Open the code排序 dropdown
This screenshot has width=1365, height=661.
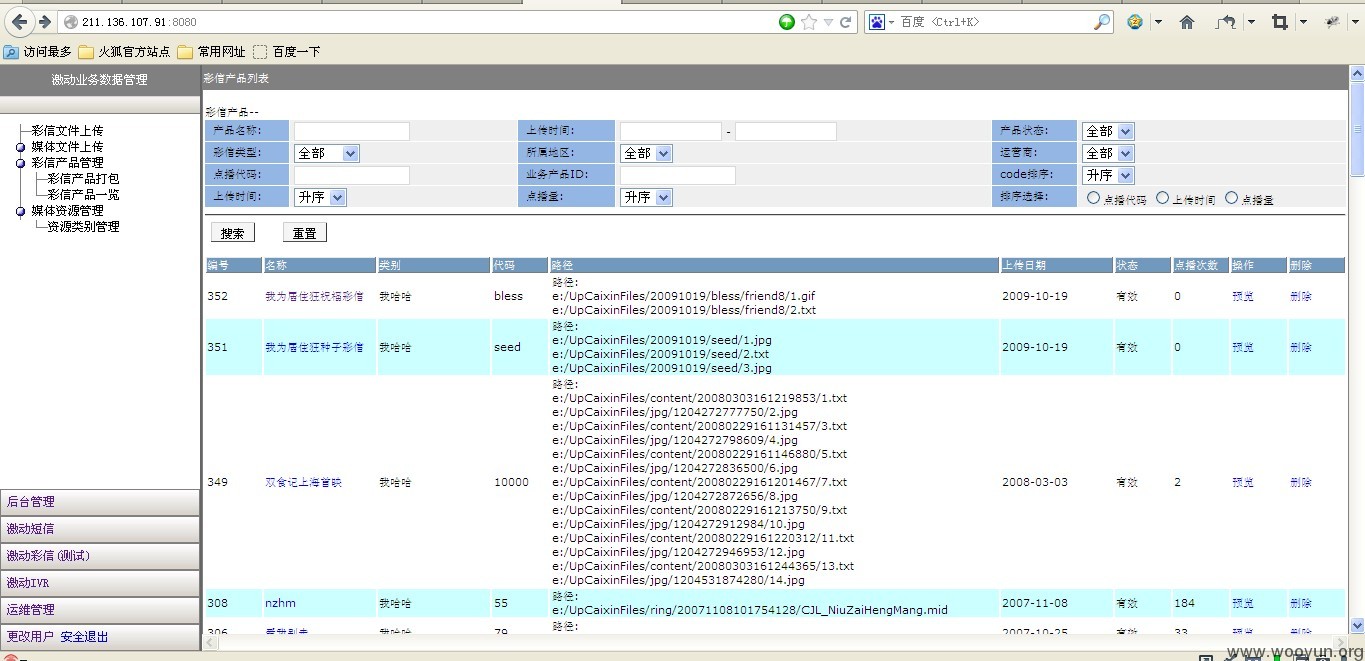point(1108,175)
